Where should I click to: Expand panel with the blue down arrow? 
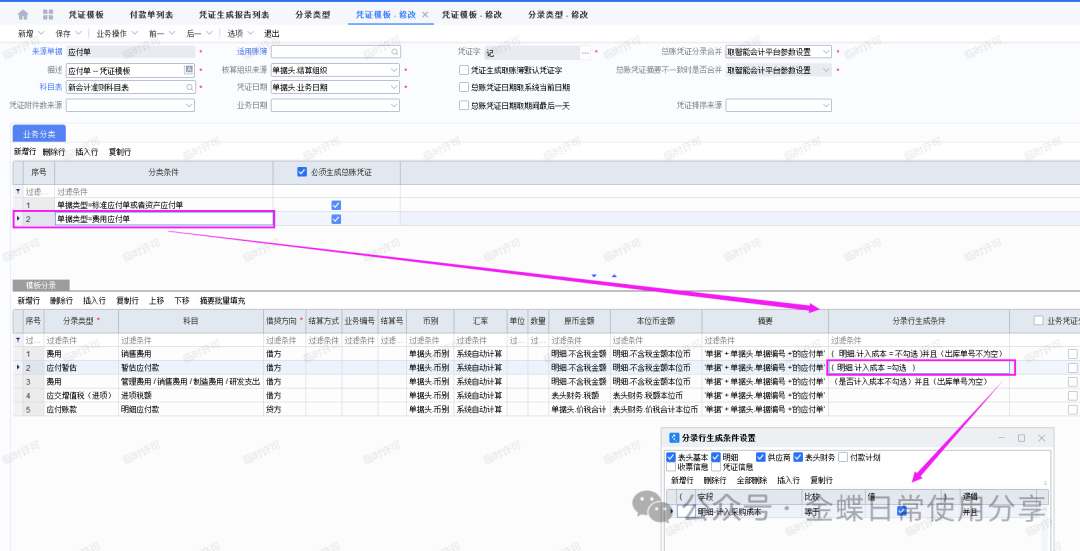tap(594, 275)
